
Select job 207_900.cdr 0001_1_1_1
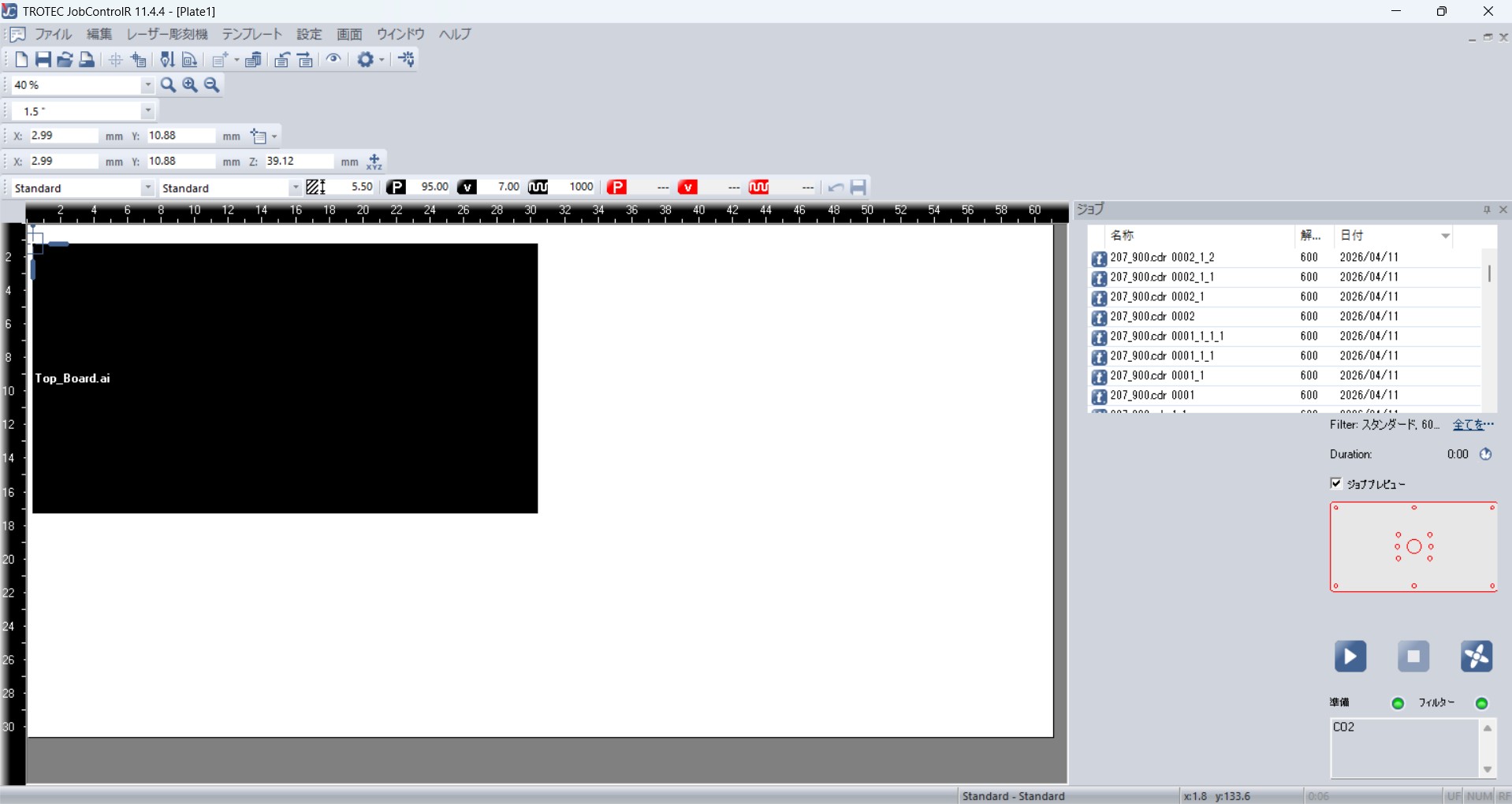[x=1284, y=337]
